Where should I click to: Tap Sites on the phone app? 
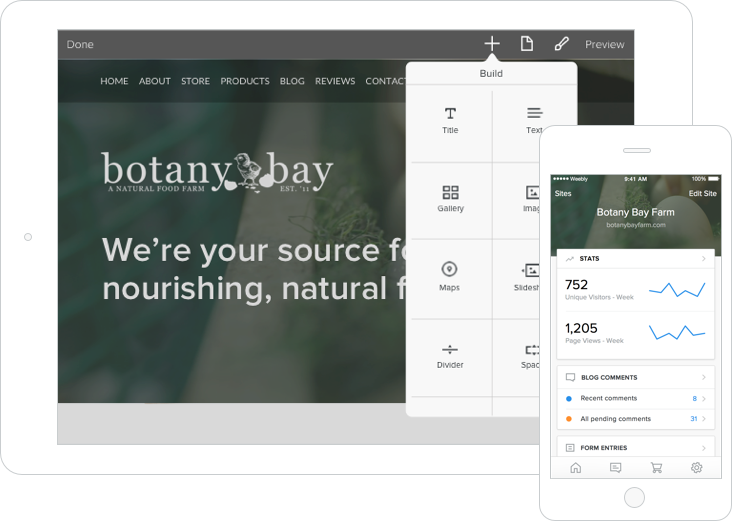click(563, 193)
